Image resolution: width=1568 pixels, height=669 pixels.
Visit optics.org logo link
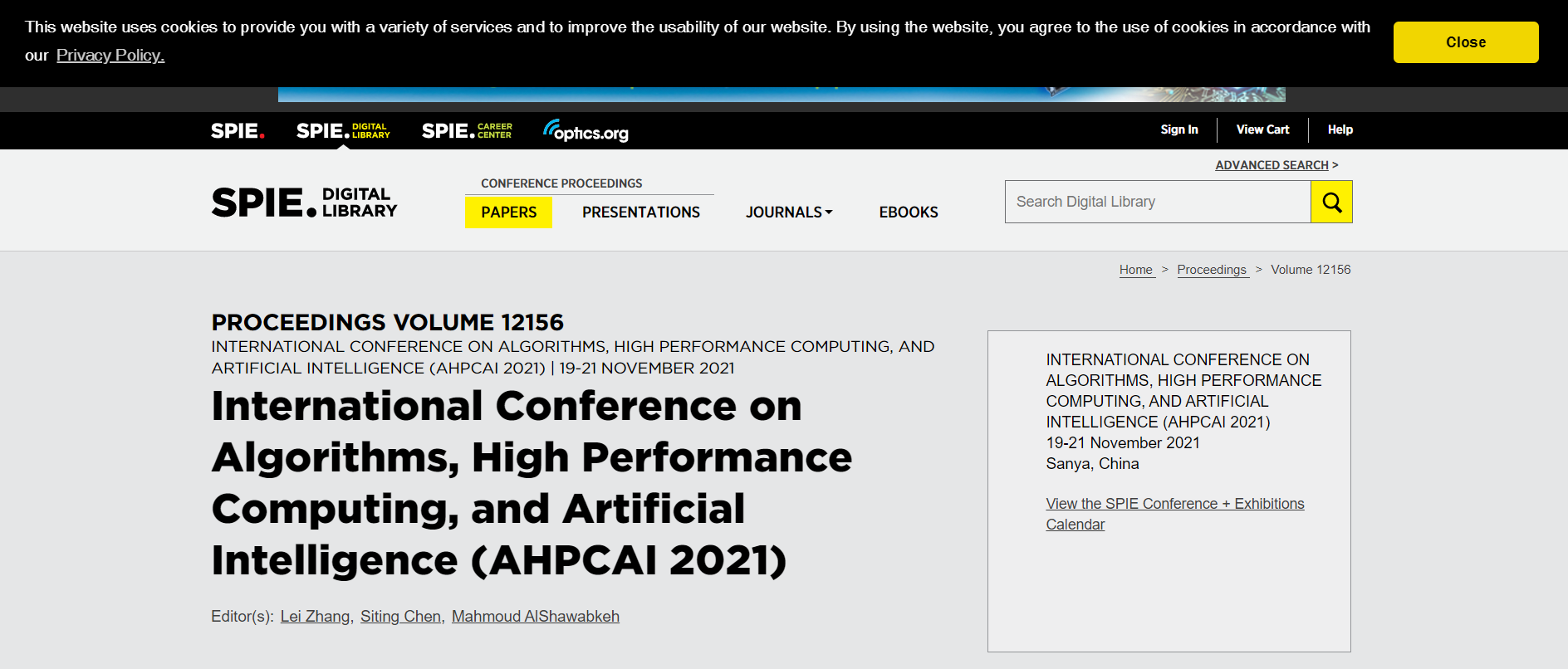[586, 131]
